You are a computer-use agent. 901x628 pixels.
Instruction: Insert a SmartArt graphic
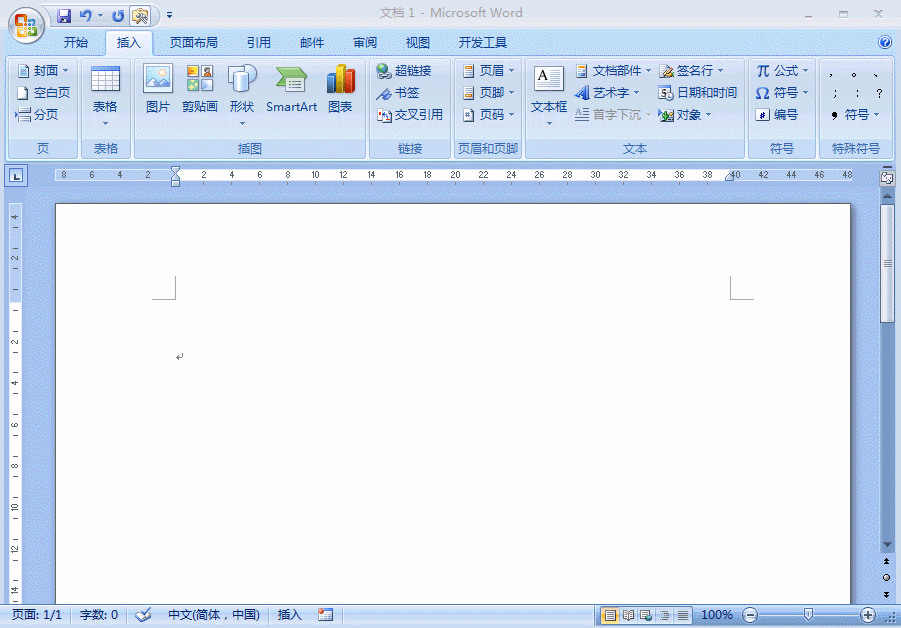[x=291, y=89]
